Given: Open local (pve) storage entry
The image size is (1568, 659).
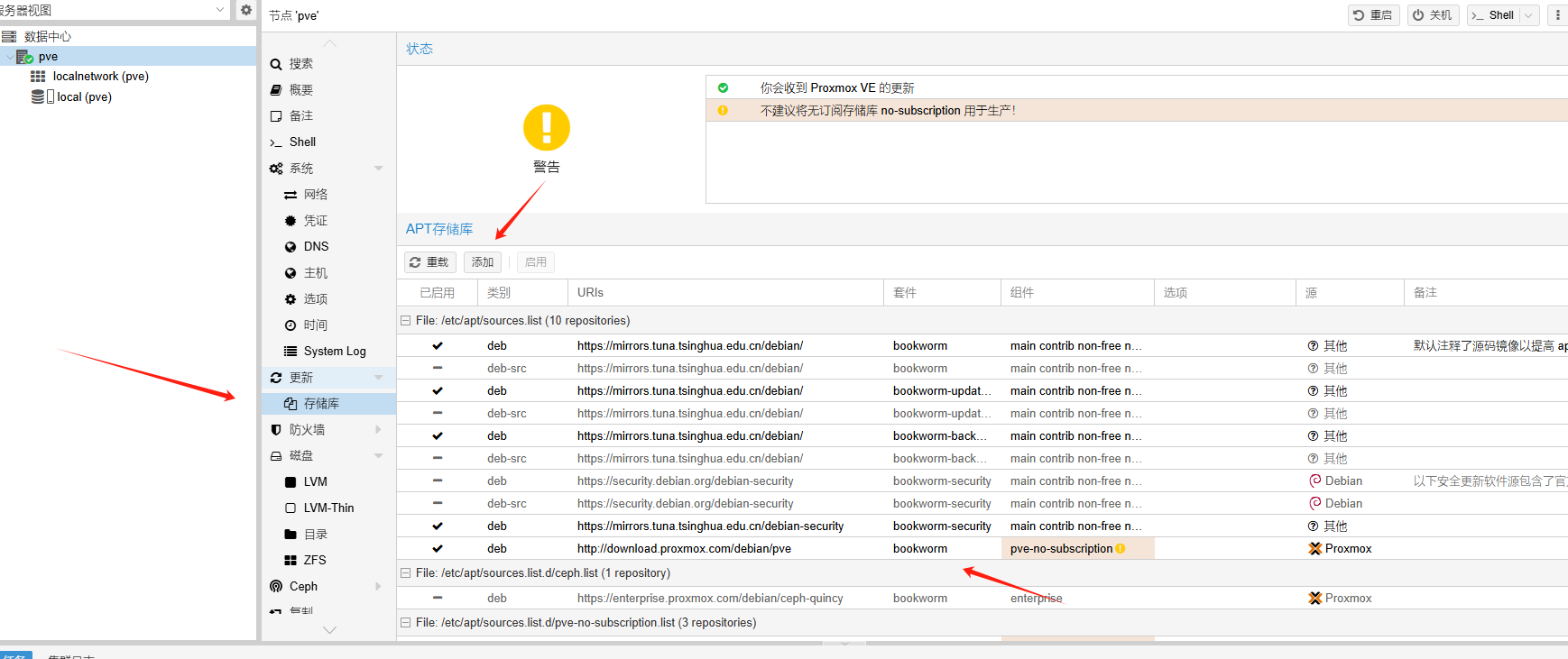Looking at the screenshot, I should [x=84, y=96].
